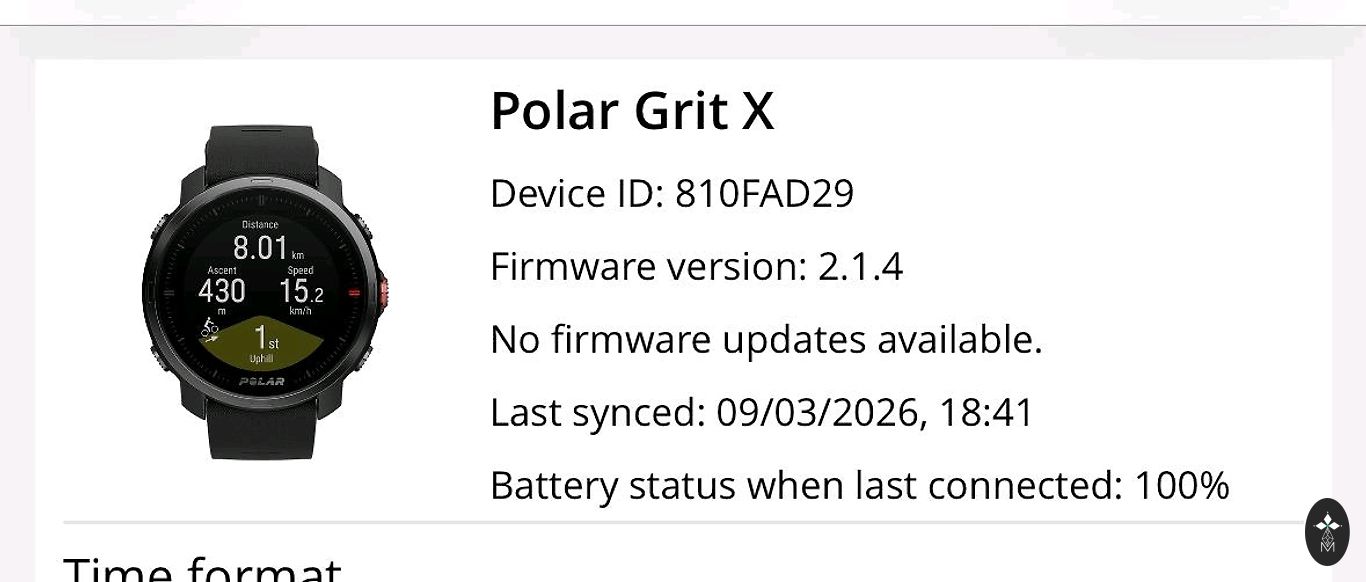Click the POLAR logo on the watch bezel
Image resolution: width=1366 pixels, height=582 pixels.
261,381
